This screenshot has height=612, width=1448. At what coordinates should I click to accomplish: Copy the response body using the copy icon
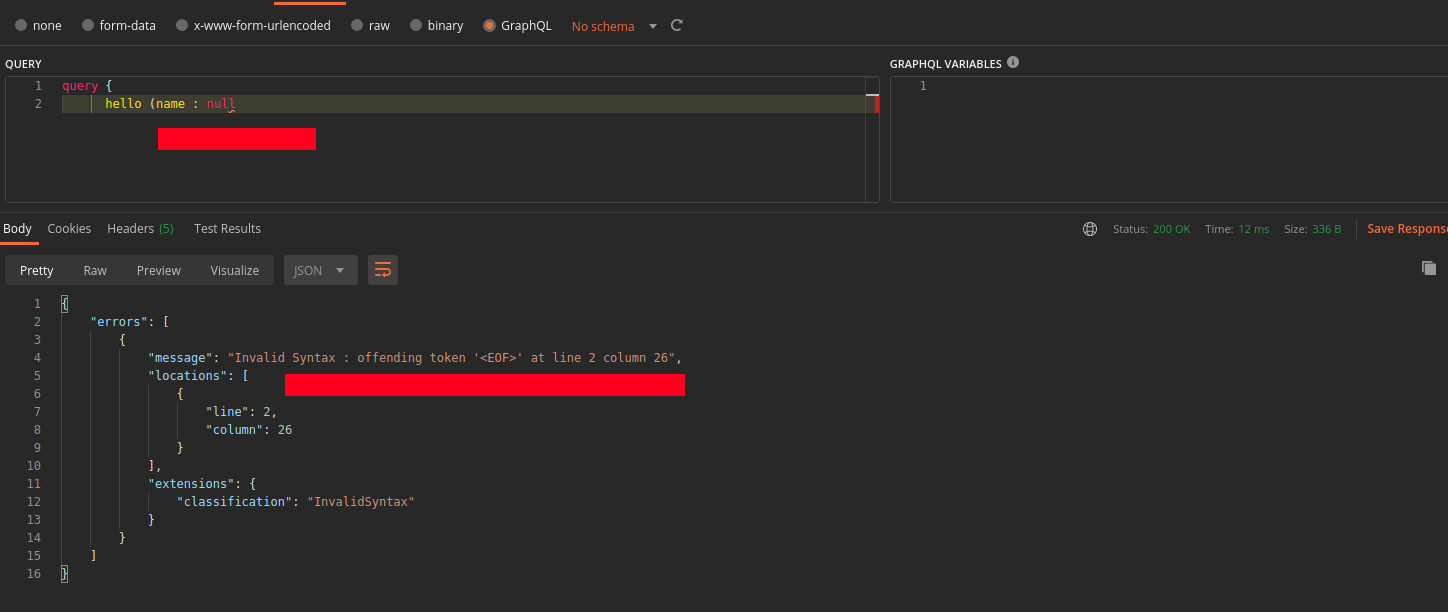point(1429,268)
